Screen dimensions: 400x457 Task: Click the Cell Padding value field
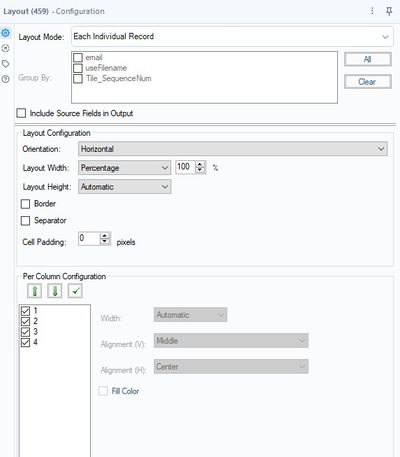[x=89, y=239]
